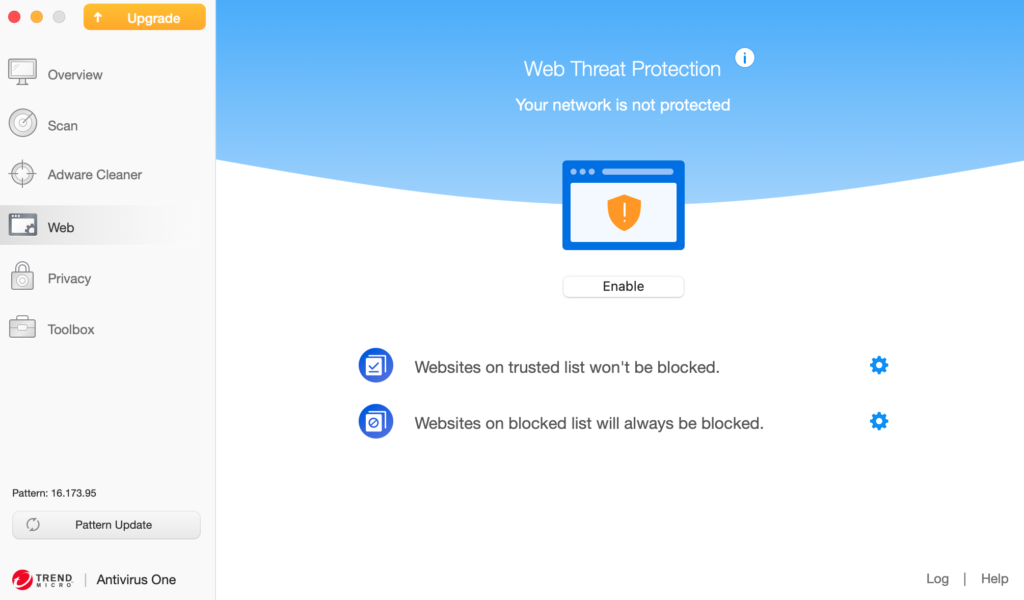Click the blocked websites list icon
This screenshot has width=1024, height=600.
coord(376,421)
